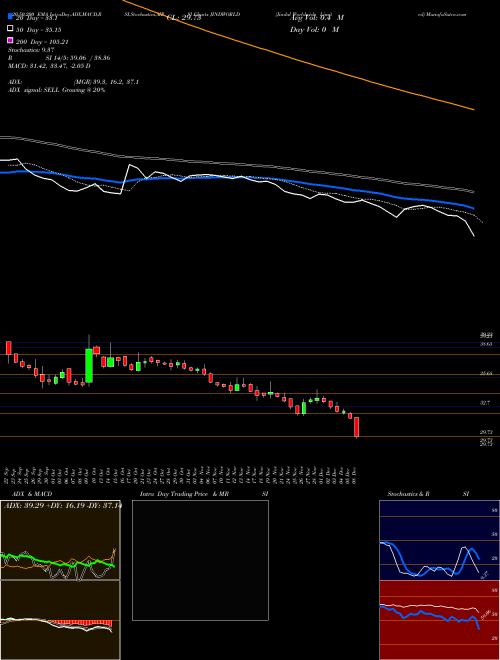Click the magenta 200 Day EMA legend swatch
This screenshot has width=500, height=660.
tap(10, 41)
